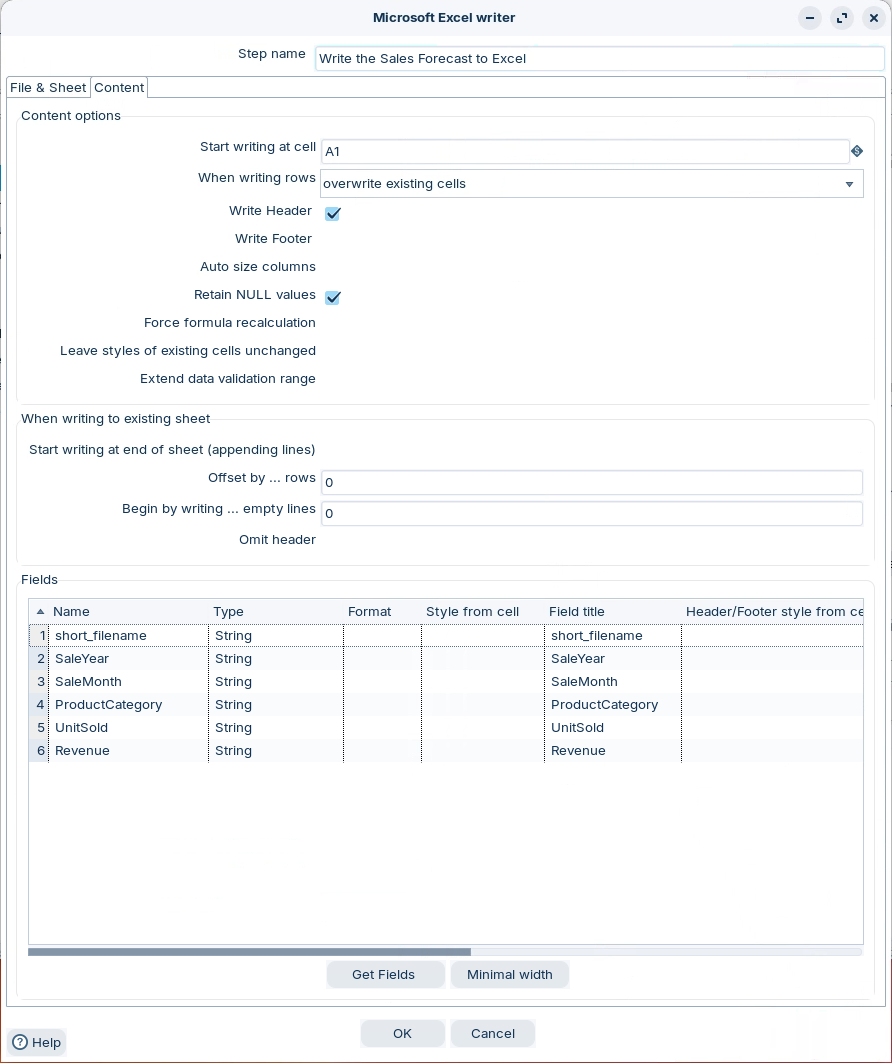Switch to the File & Sheet tab
This screenshot has width=892, height=1063.
(48, 88)
